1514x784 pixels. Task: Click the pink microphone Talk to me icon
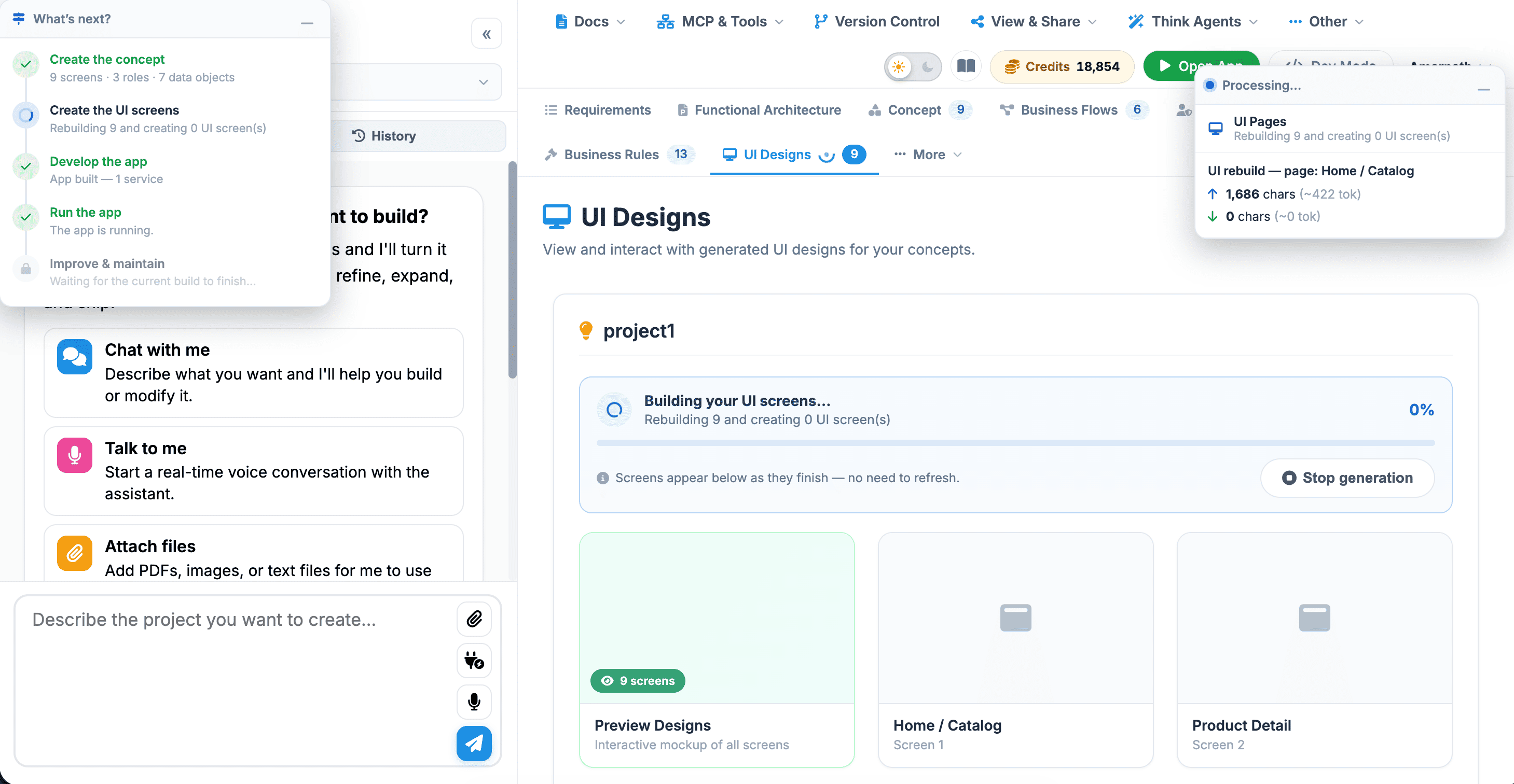pyautogui.click(x=75, y=455)
